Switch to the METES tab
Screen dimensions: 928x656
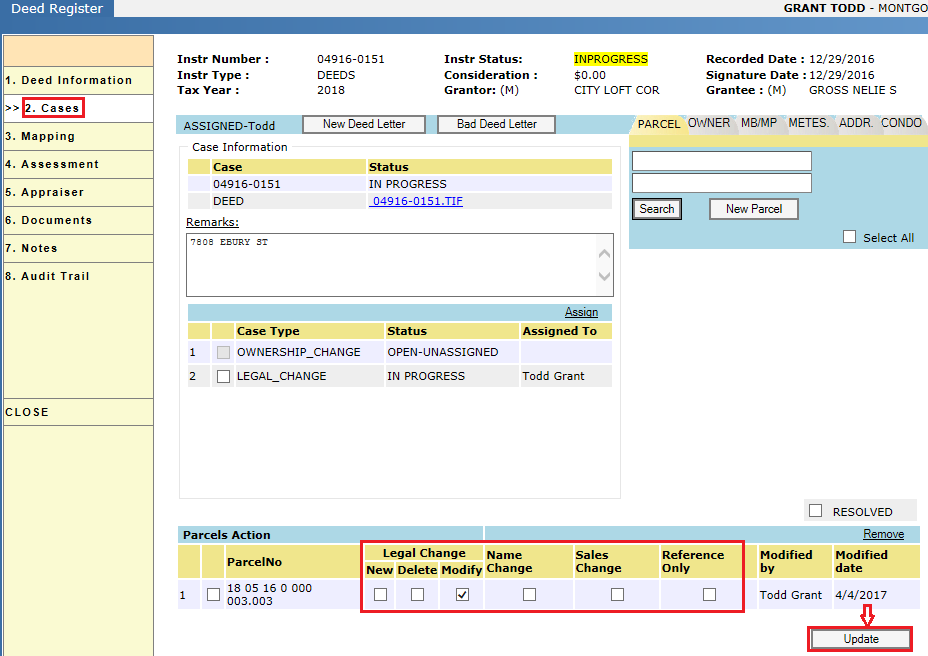point(808,123)
